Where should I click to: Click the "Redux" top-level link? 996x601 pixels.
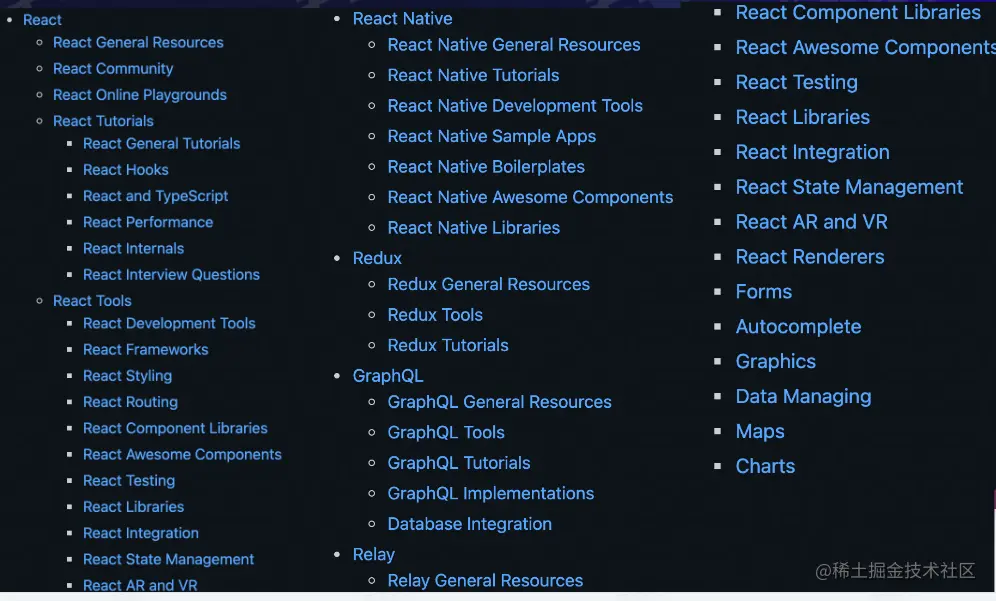(377, 258)
